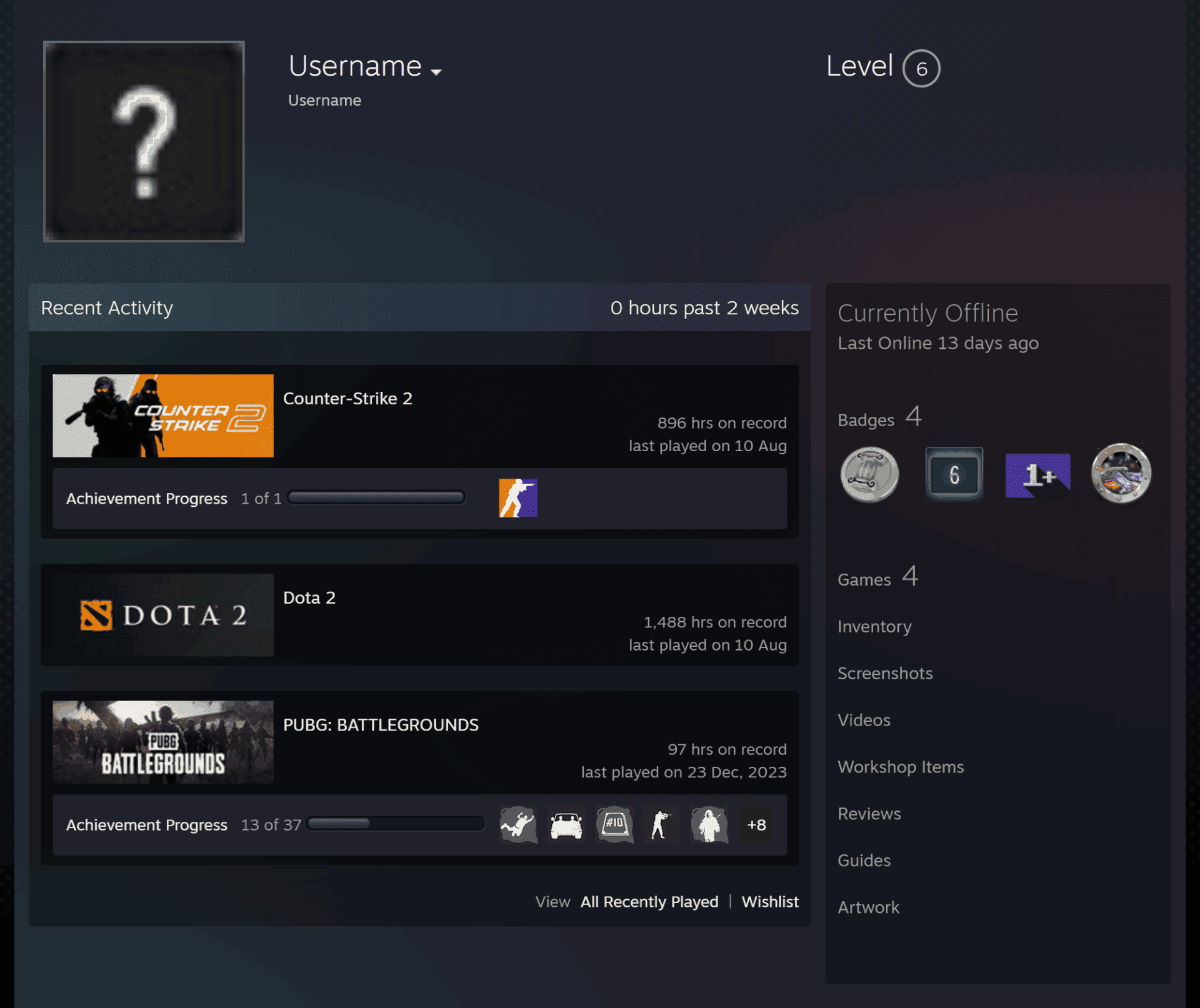This screenshot has height=1008, width=1200.
Task: Click the PUBG achievement progress bar
Action: pos(396,824)
